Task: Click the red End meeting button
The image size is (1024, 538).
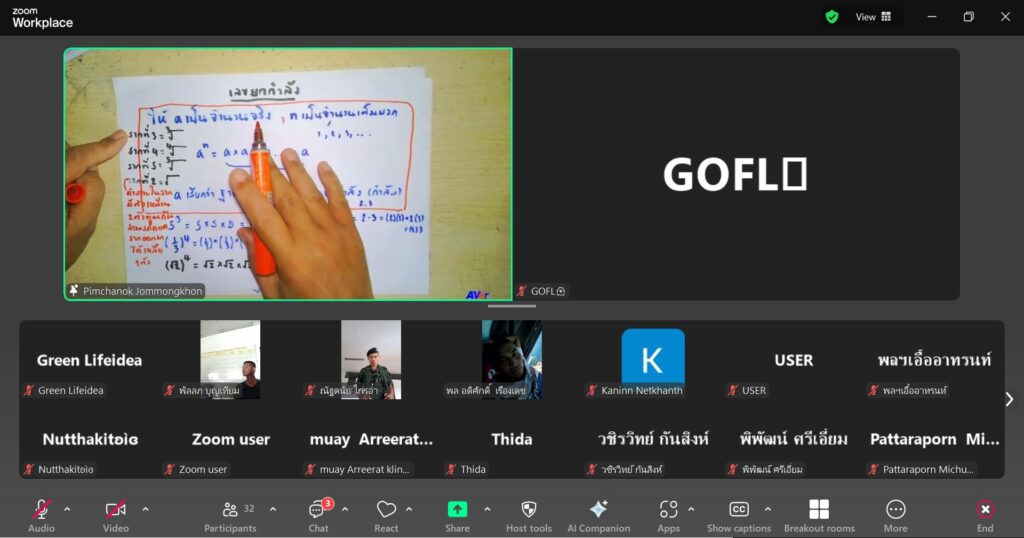Action: point(985,509)
